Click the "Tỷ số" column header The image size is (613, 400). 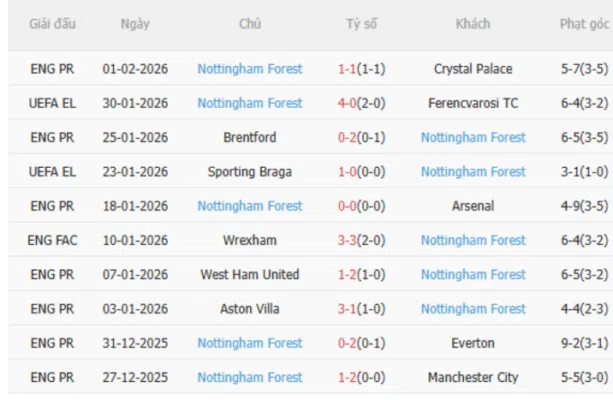pyautogui.click(x=361, y=23)
